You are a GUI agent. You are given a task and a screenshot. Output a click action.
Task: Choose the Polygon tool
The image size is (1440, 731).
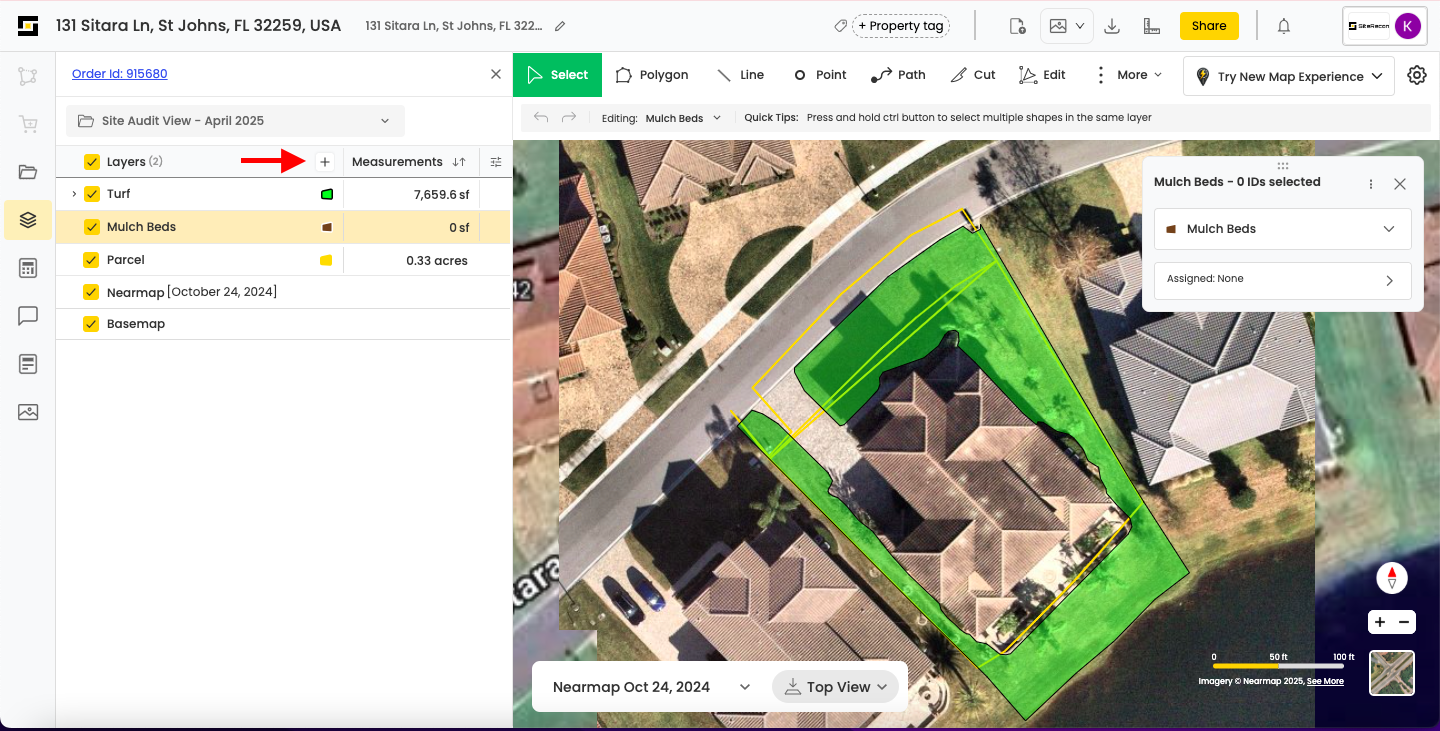(652, 75)
